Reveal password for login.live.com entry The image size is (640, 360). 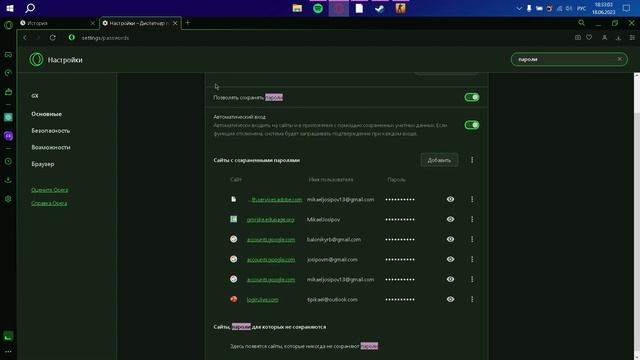450,299
